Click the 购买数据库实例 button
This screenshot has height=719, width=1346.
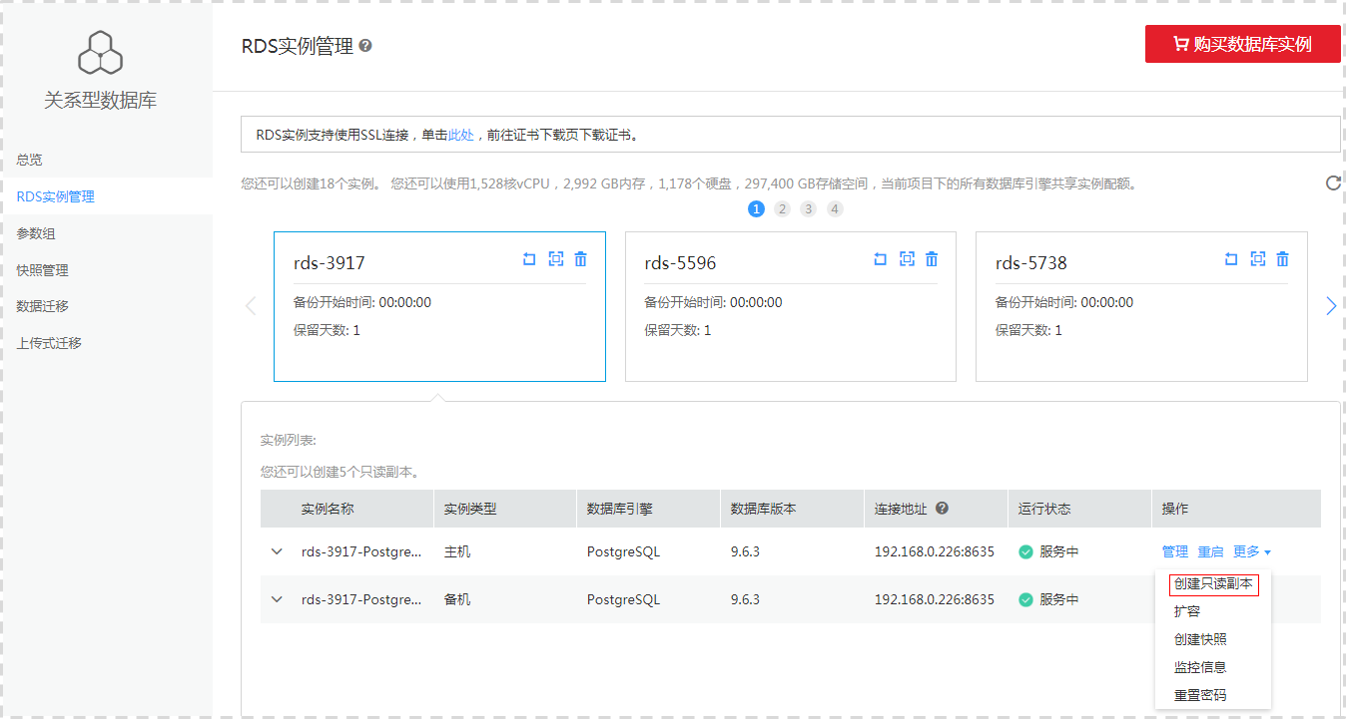[1243, 44]
